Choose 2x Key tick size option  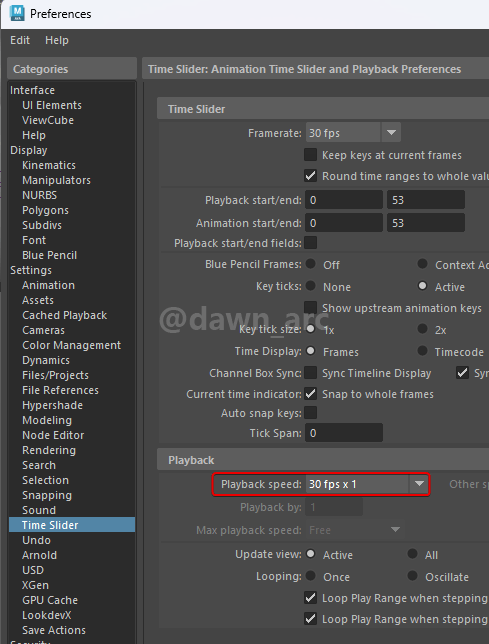pyautogui.click(x=422, y=329)
